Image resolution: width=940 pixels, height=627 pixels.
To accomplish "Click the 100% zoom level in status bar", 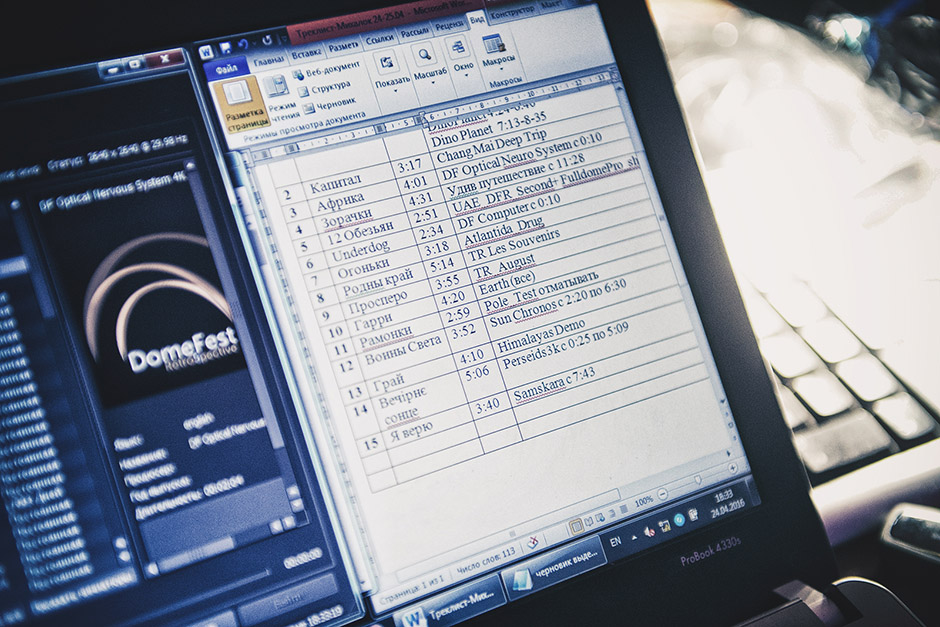I will tap(643, 501).
